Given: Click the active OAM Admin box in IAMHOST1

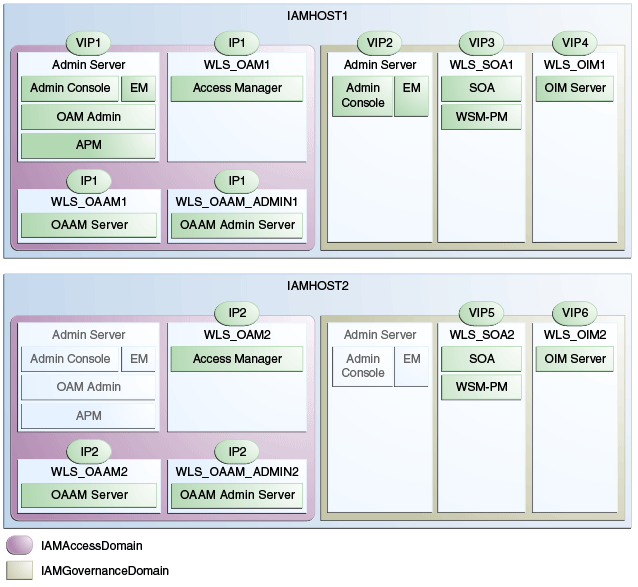Looking at the screenshot, I should 88,117.
